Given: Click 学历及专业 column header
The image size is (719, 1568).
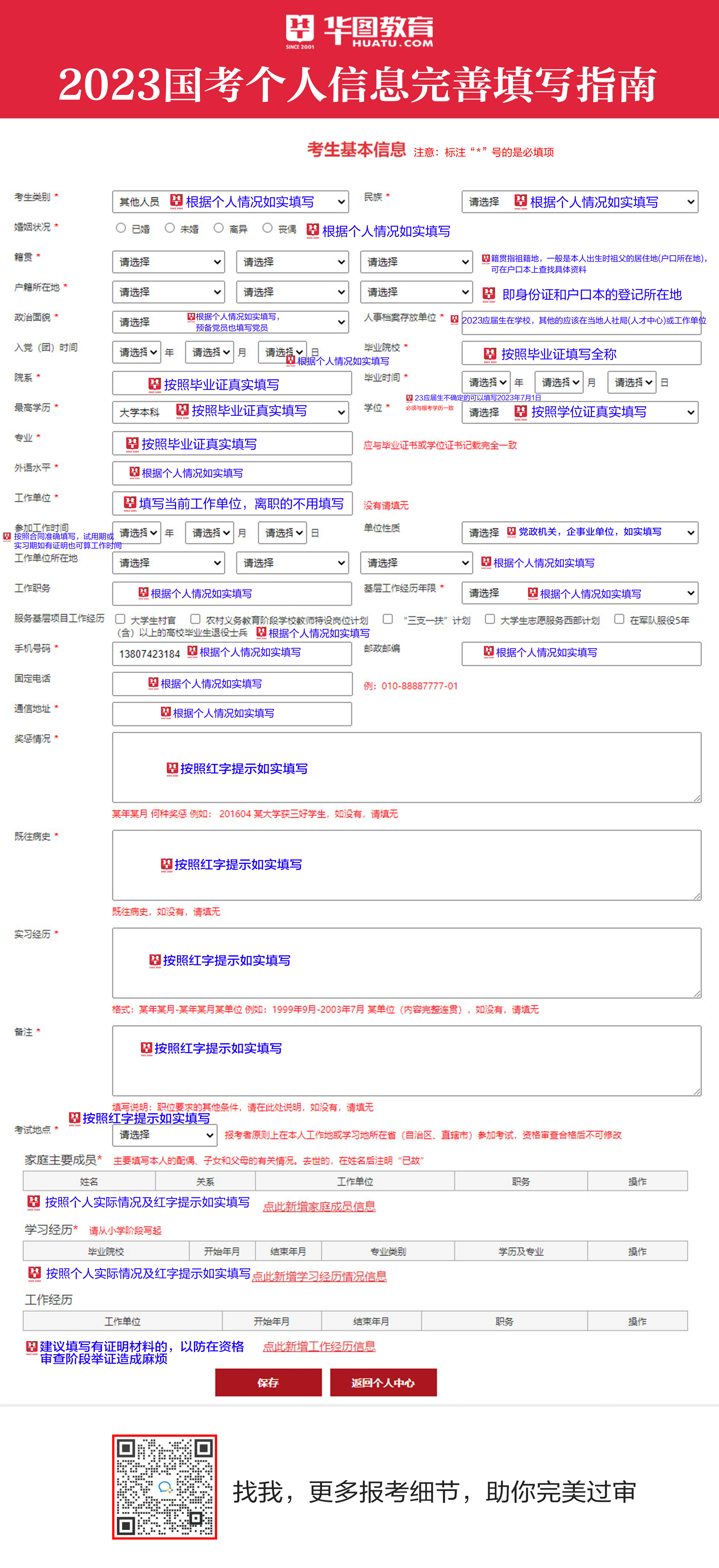Looking at the screenshot, I should point(521,1252).
